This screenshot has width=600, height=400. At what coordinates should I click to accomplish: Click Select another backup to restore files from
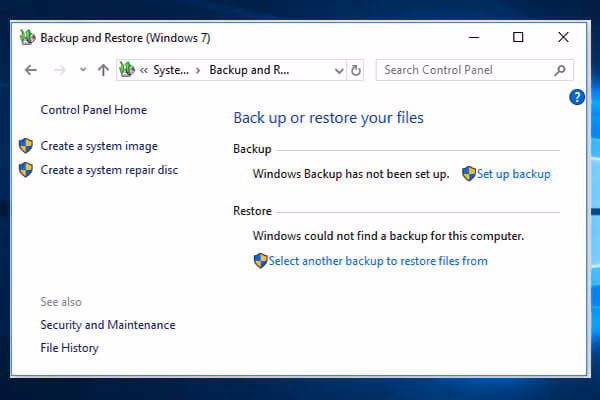(x=377, y=261)
